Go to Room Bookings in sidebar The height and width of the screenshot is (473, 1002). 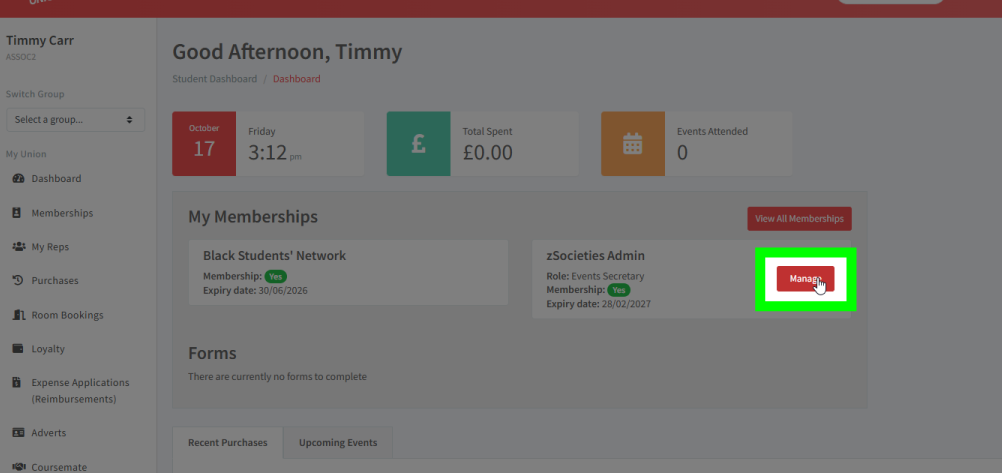coord(67,315)
